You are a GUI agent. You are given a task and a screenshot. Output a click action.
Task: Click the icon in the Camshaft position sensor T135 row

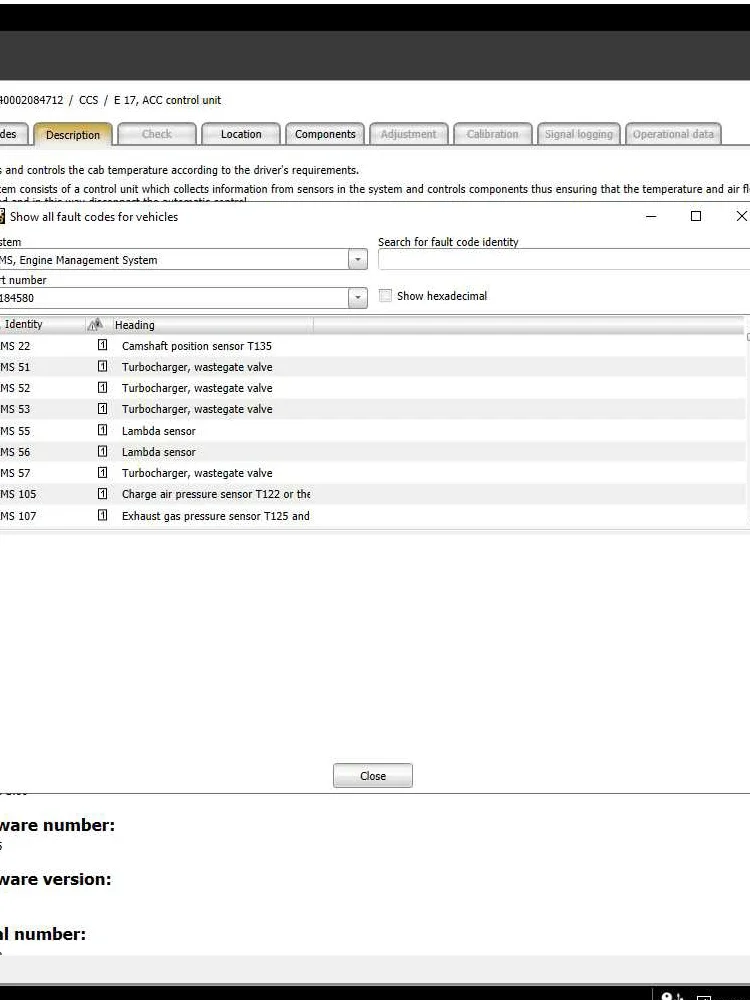pos(102,345)
